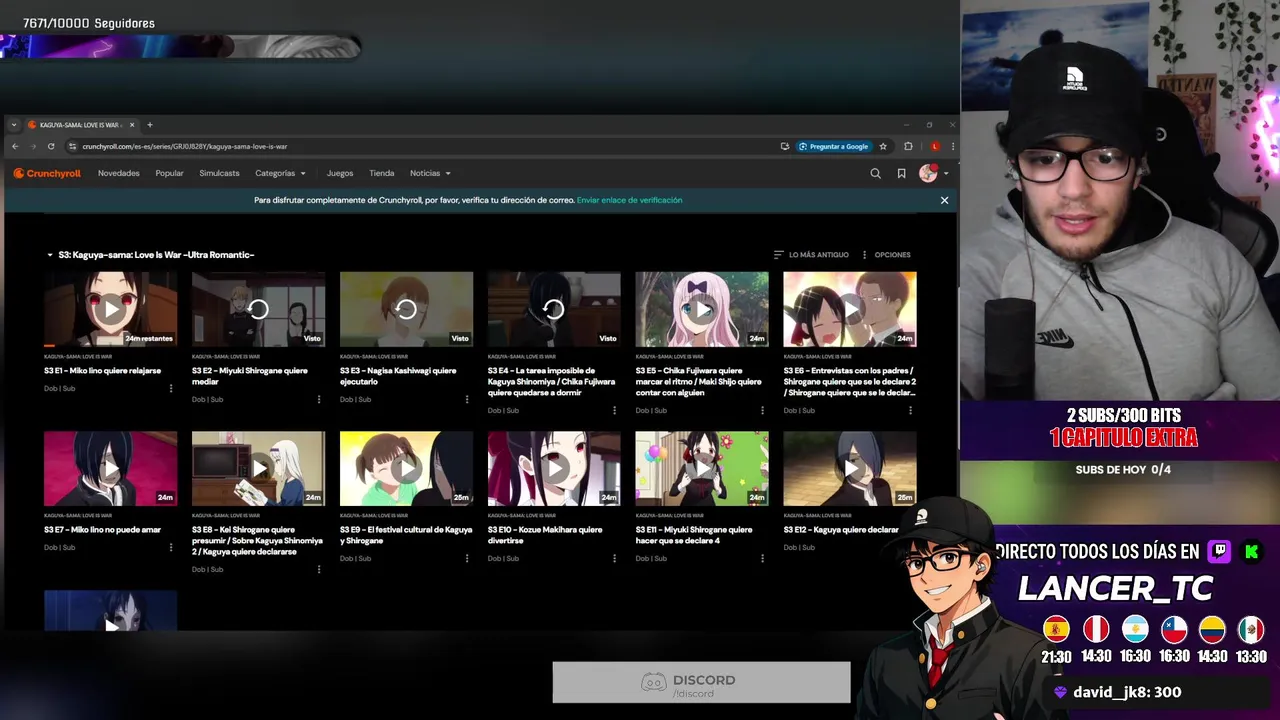Open the browser extensions puzzle icon
1280x720 pixels.
click(x=908, y=146)
